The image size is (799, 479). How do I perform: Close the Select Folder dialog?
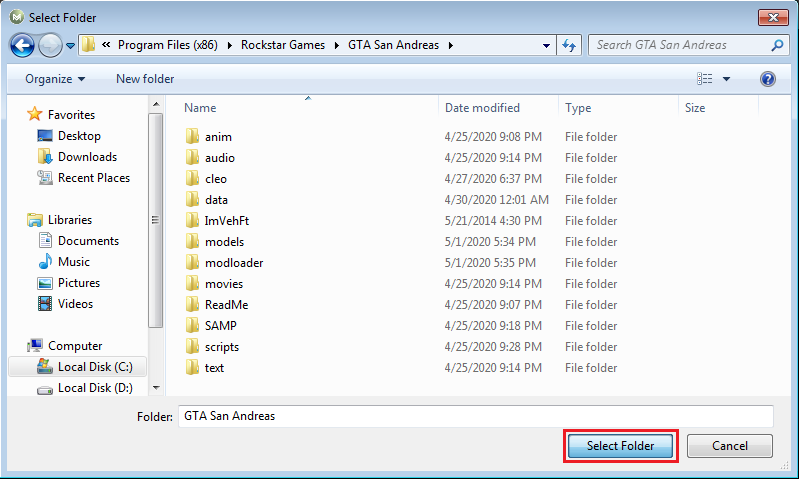click(x=773, y=17)
